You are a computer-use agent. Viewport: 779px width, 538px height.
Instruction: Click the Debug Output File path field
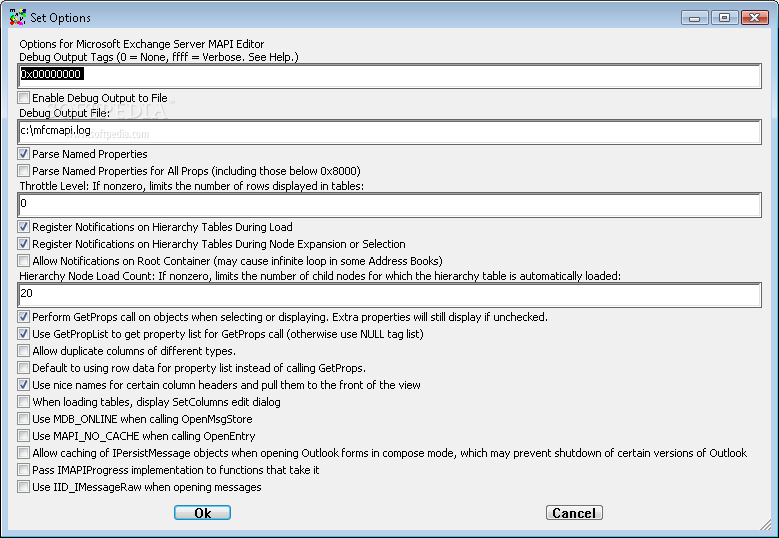point(390,132)
